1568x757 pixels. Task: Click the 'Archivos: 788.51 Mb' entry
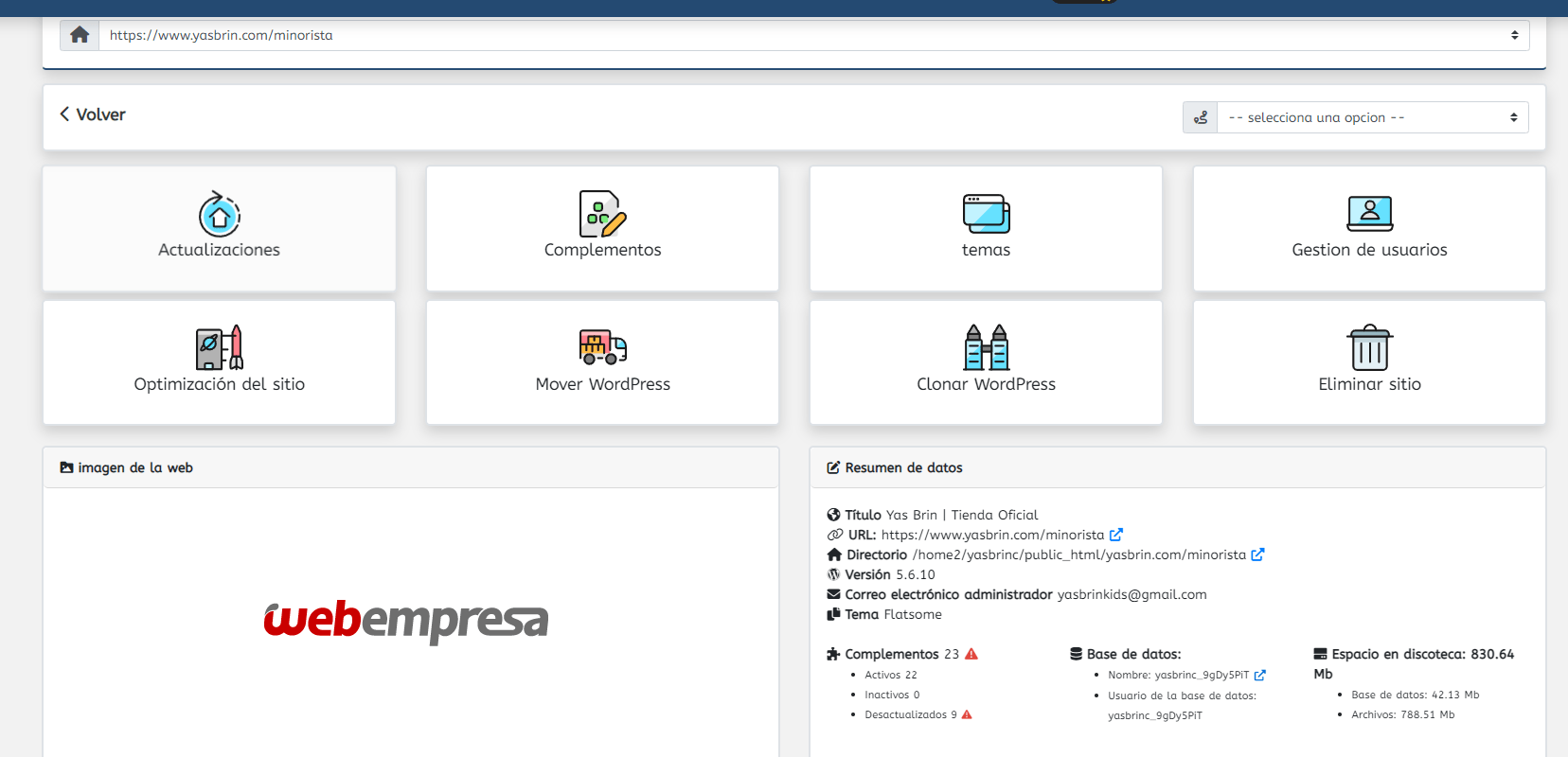(x=1402, y=714)
